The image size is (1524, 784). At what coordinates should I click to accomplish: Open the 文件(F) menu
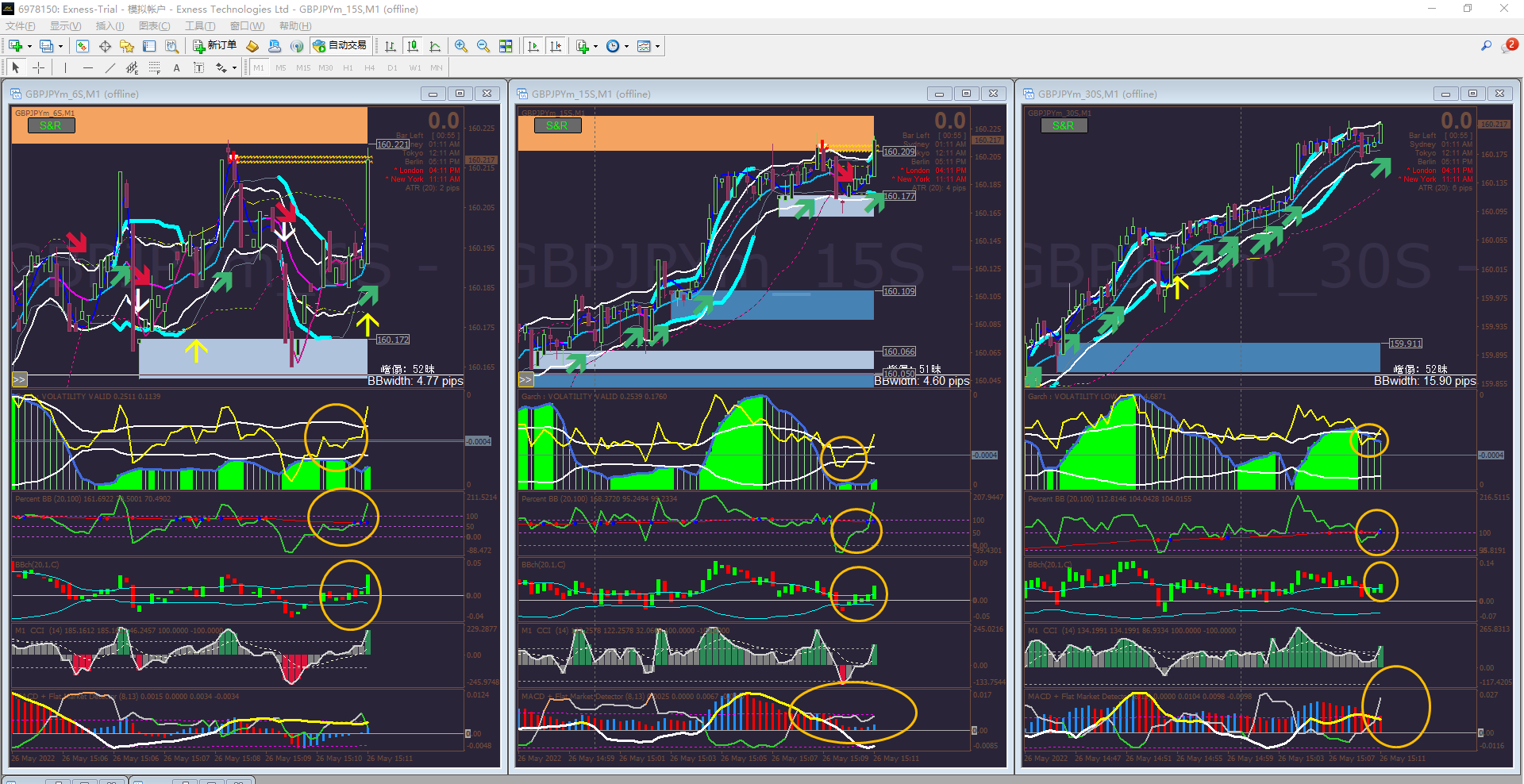pyautogui.click(x=21, y=26)
